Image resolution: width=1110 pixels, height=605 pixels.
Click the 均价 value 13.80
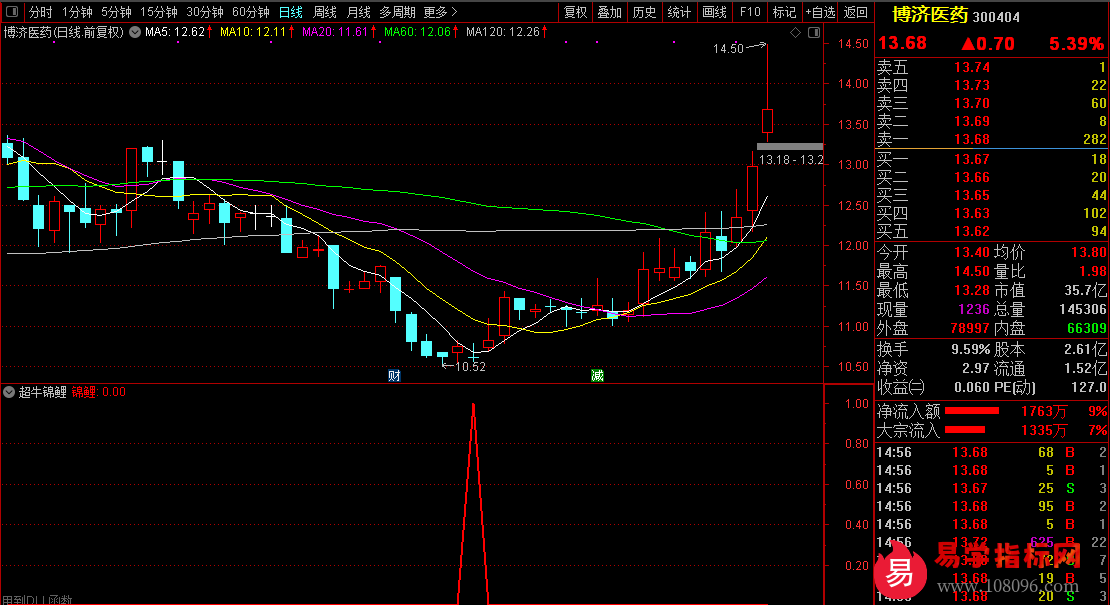click(x=1089, y=253)
